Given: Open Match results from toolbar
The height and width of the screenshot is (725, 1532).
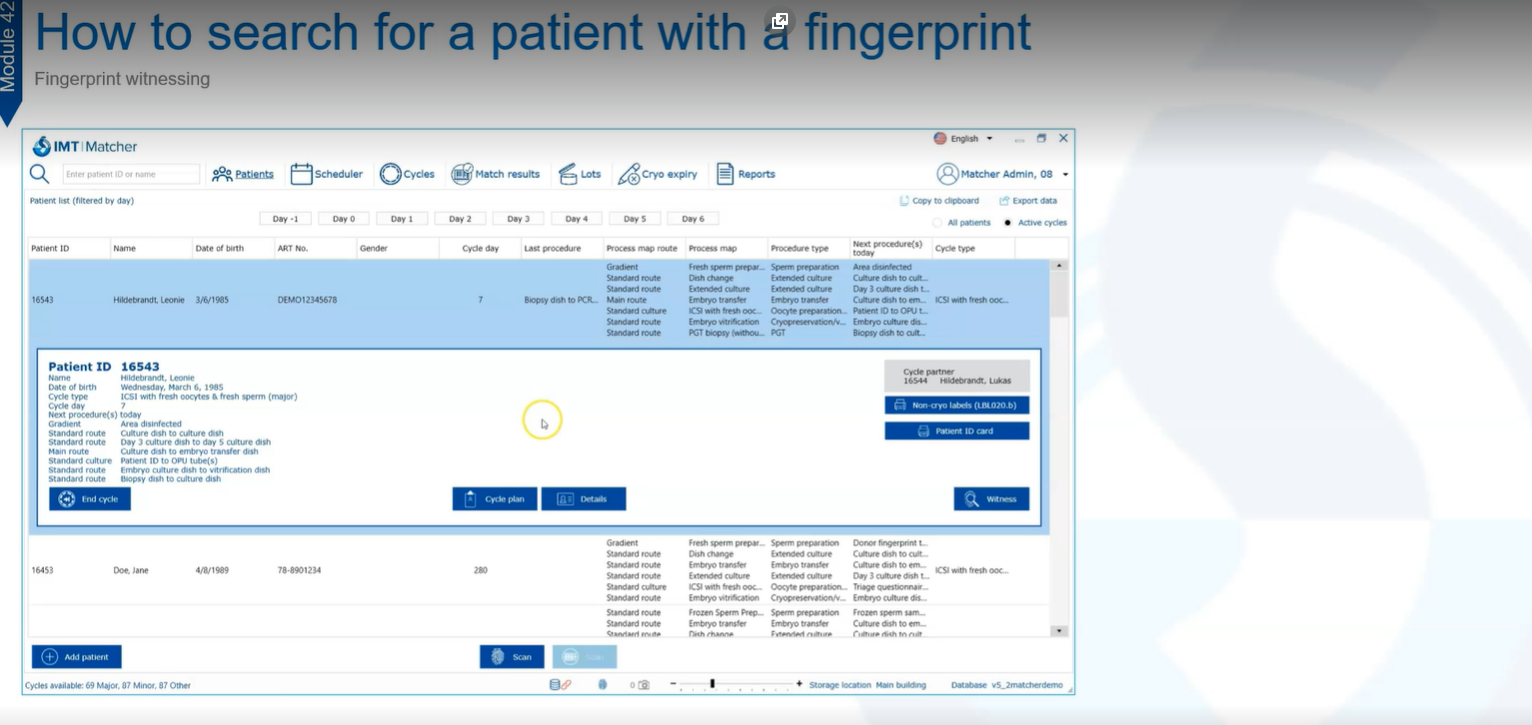Looking at the screenshot, I should pyautogui.click(x=495, y=174).
